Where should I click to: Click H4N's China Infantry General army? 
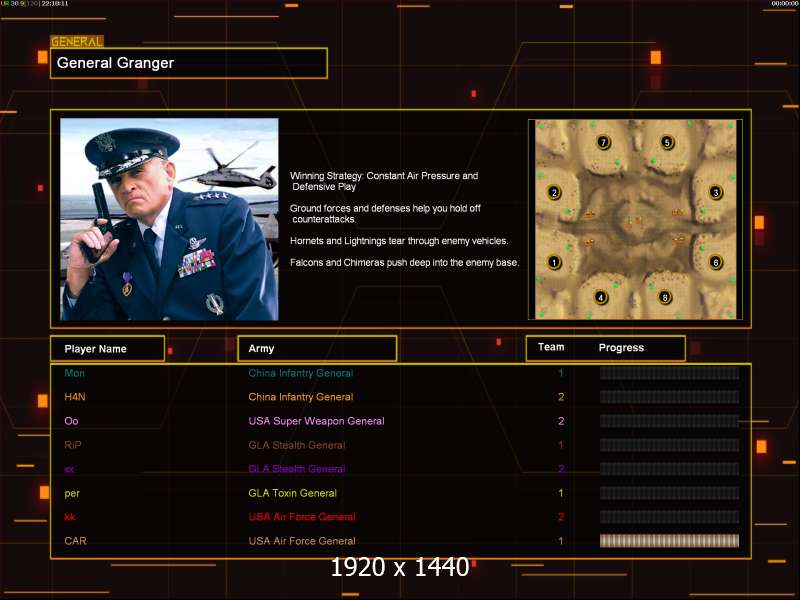(301, 397)
